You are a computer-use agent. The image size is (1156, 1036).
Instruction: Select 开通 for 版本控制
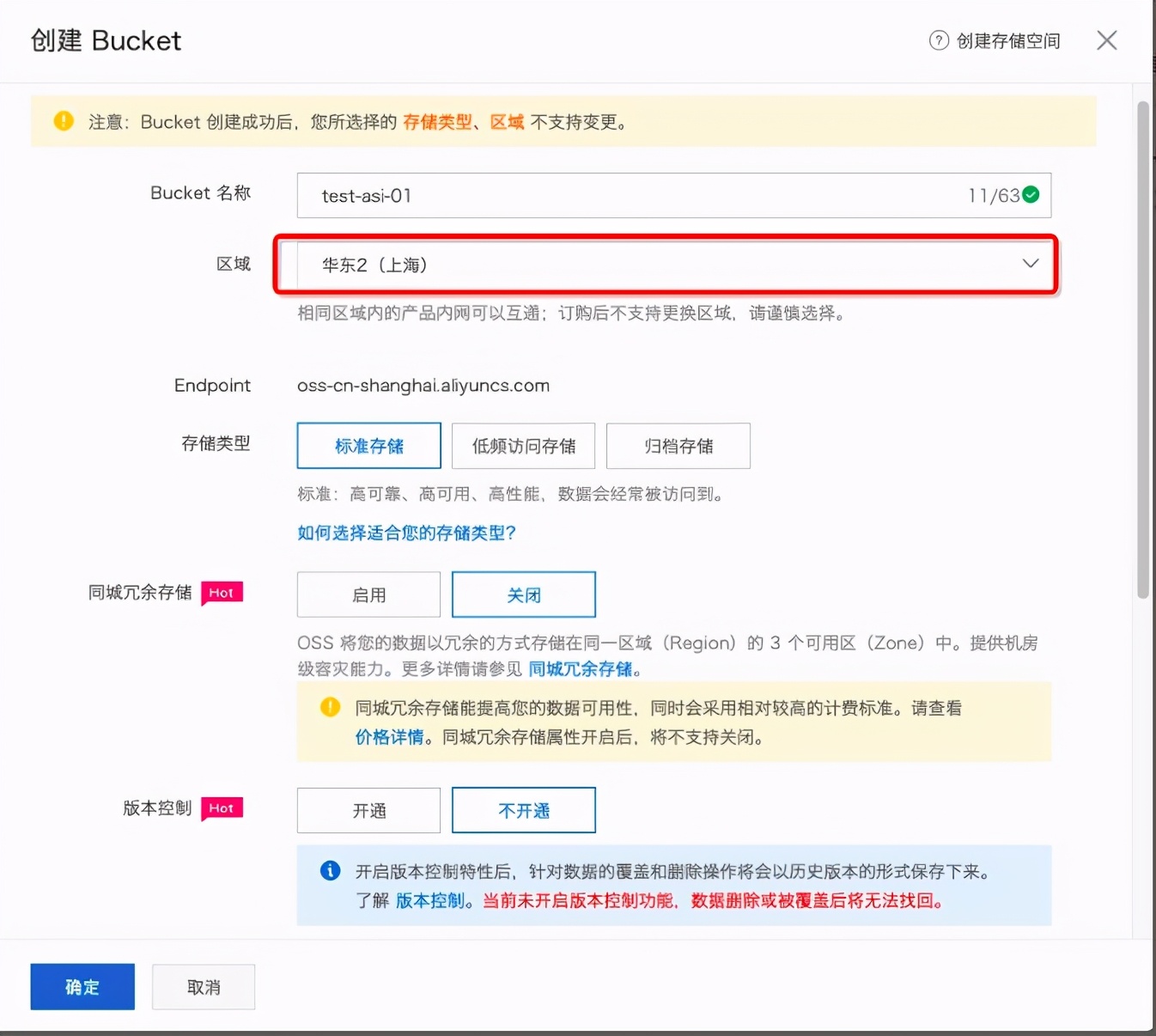coord(368,810)
